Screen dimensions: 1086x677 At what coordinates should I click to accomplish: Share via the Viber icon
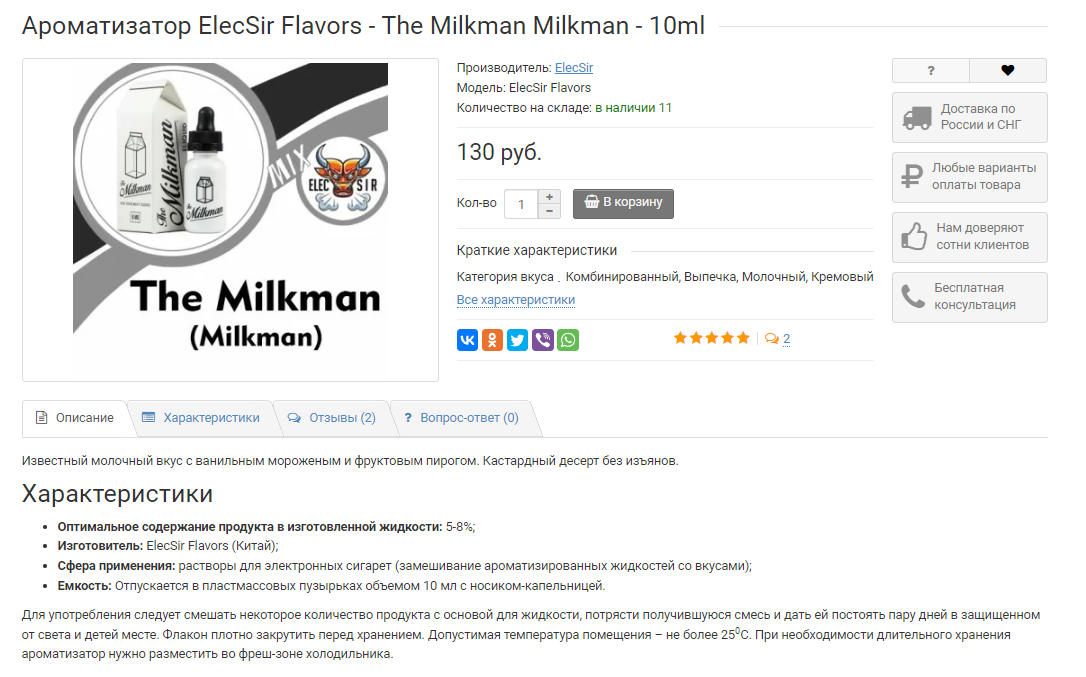tap(543, 340)
